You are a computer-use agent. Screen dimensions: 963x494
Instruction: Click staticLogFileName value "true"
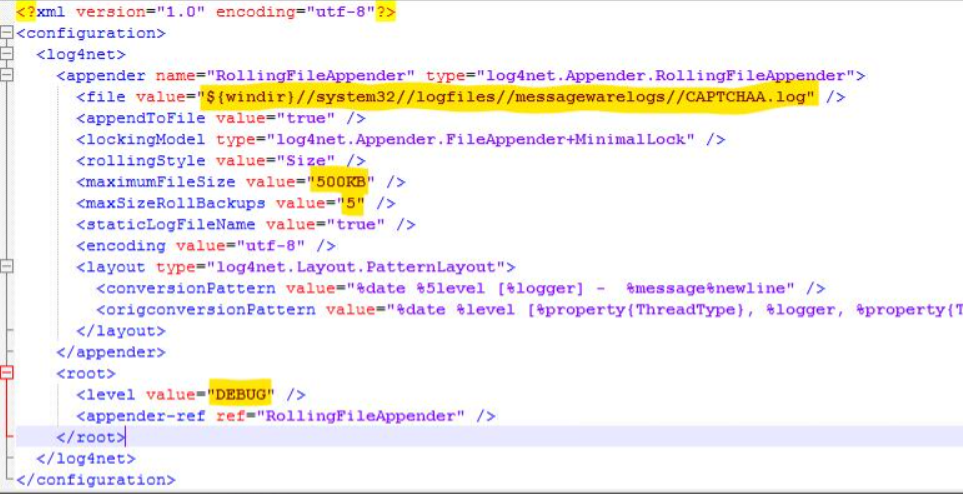[356, 225]
